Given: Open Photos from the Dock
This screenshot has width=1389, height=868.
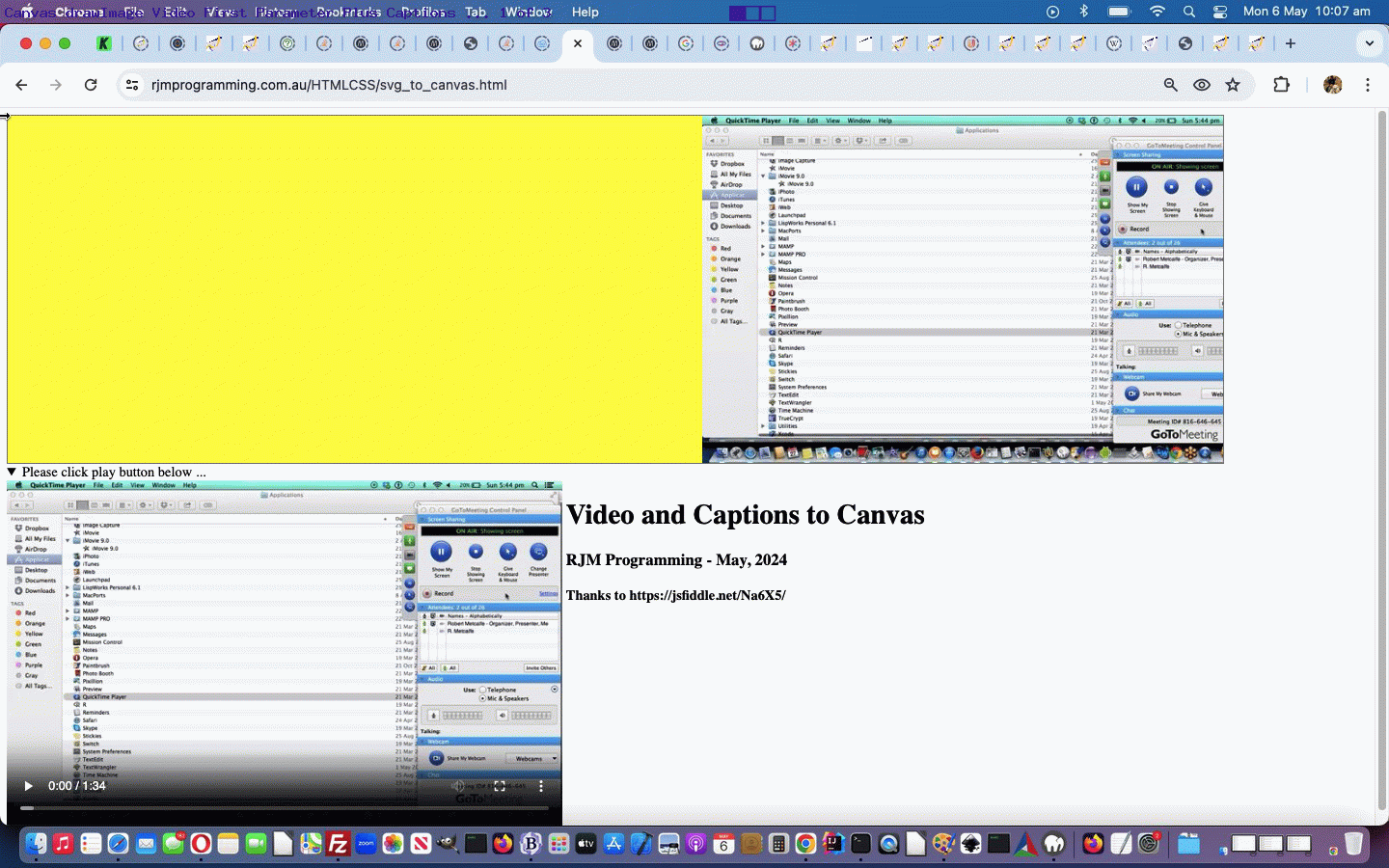Looking at the screenshot, I should [x=393, y=844].
